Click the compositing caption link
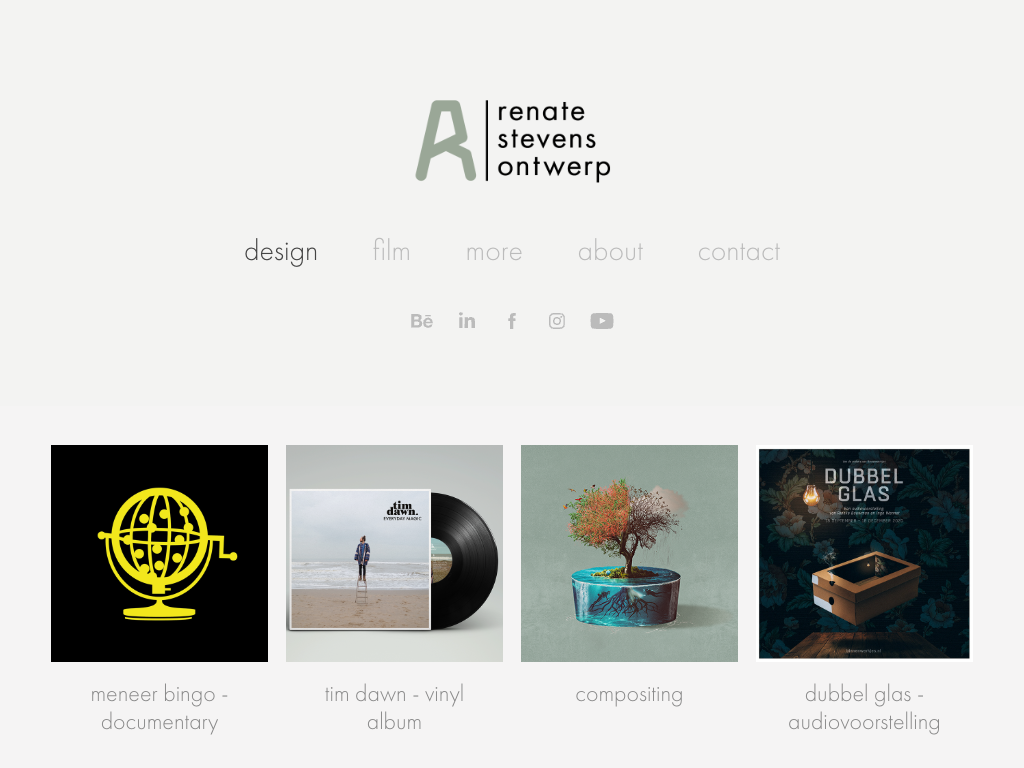 (629, 694)
